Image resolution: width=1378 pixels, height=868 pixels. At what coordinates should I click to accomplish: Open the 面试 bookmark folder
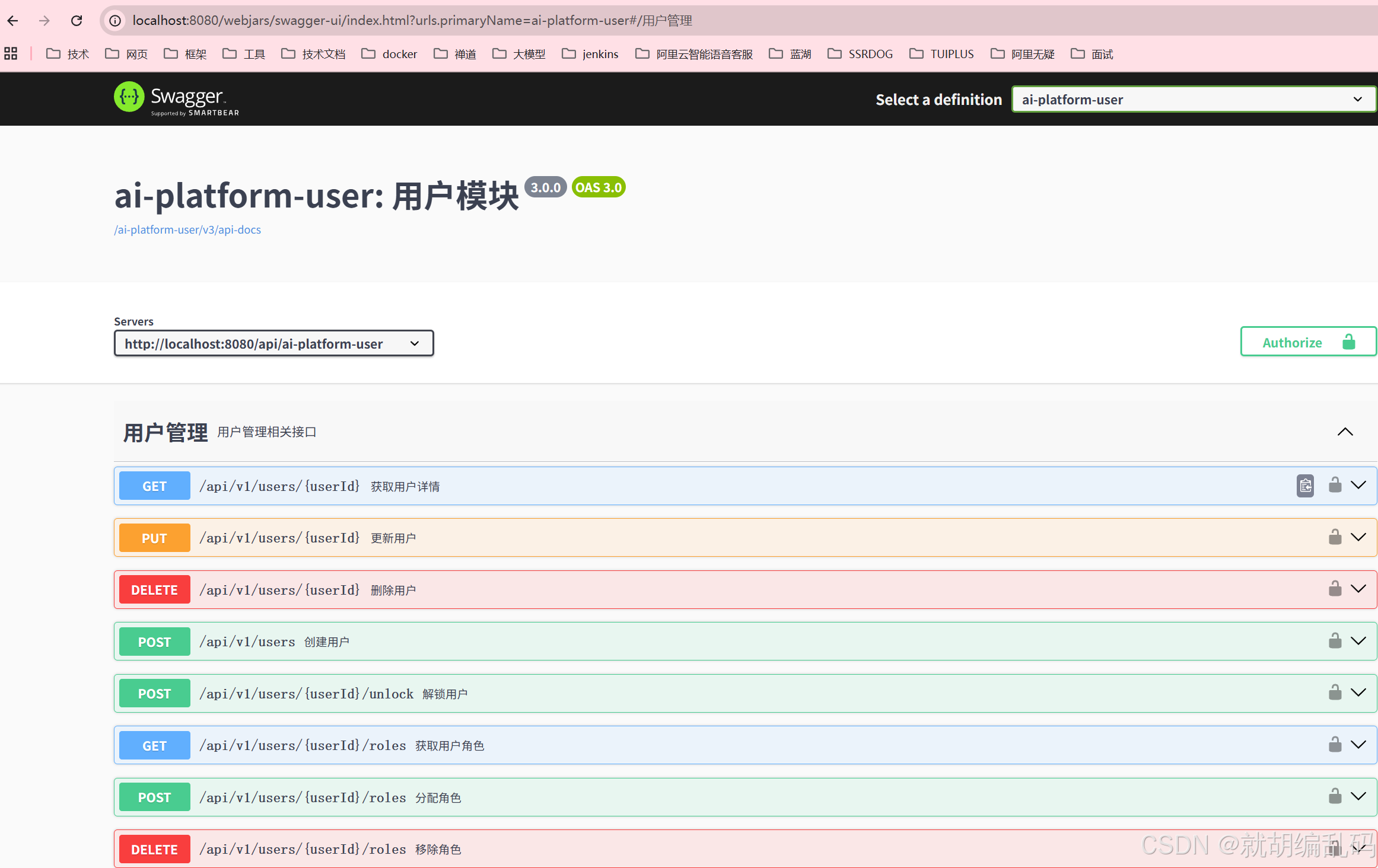(x=1092, y=54)
